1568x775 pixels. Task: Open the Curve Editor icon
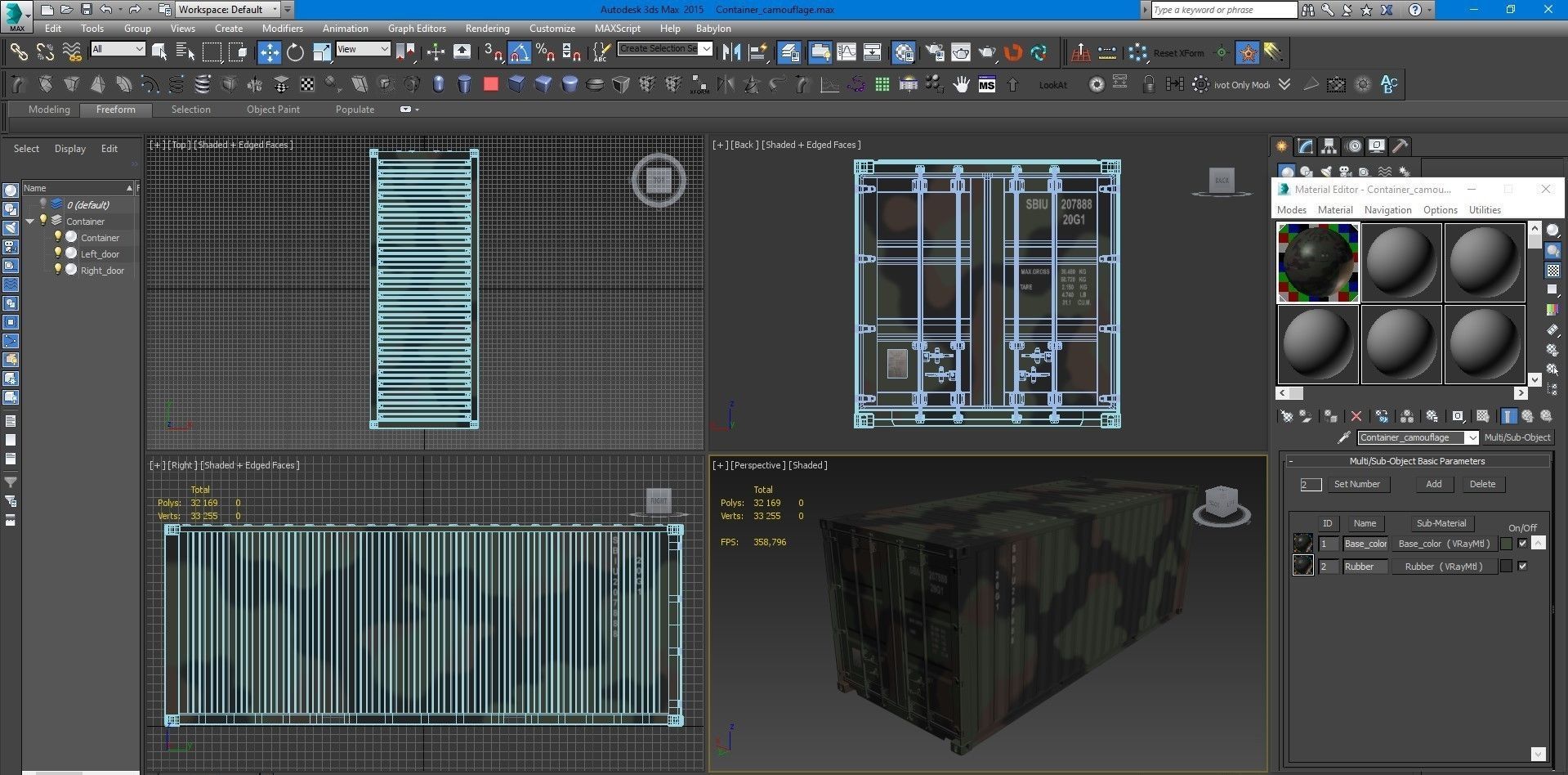[847, 53]
